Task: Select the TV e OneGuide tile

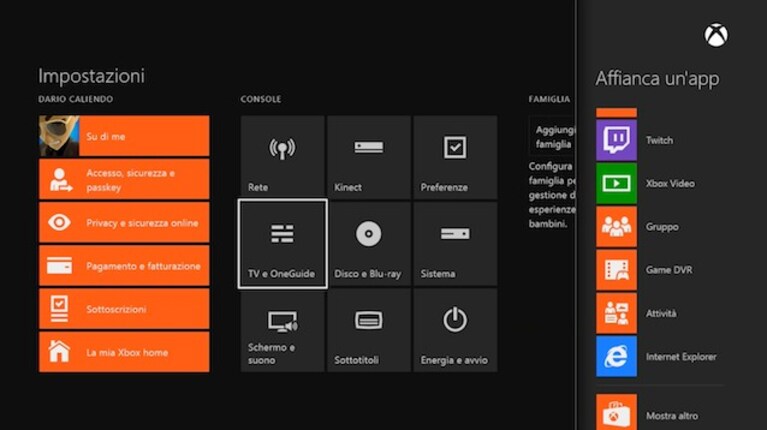Action: pos(282,244)
